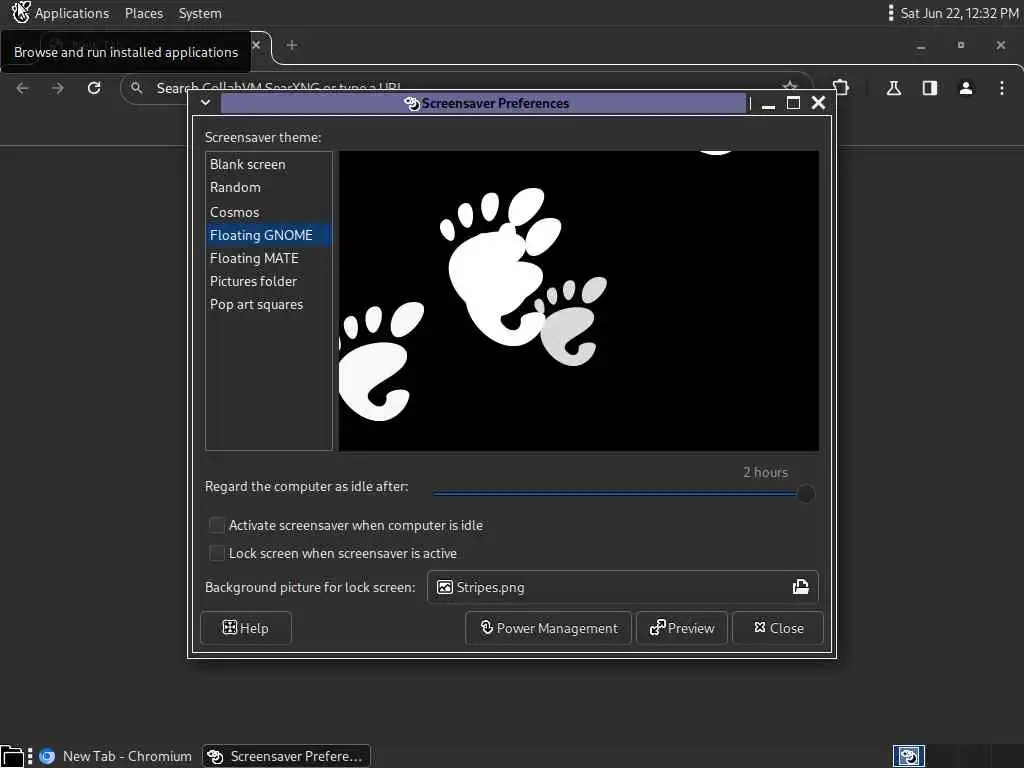
Task: Select the Blank screen theme
Action: (268, 165)
